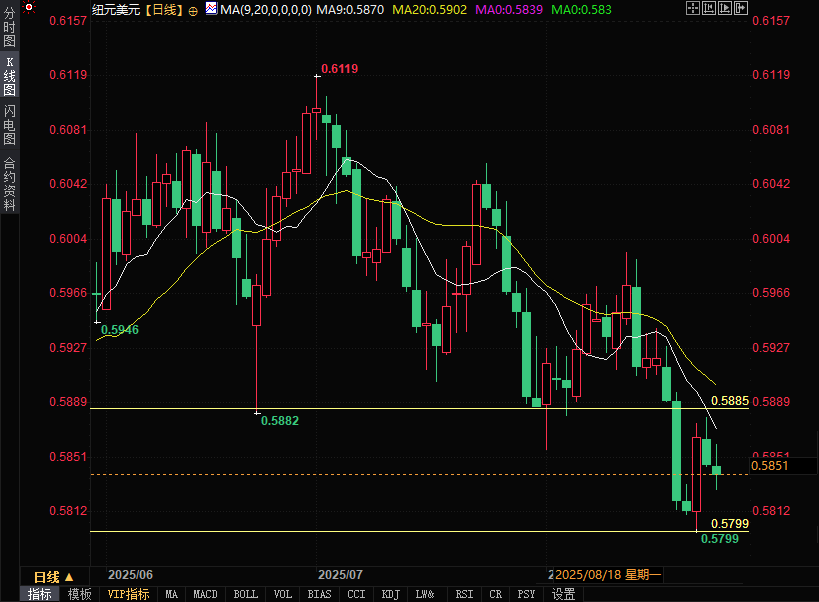
Task: Click the right axis 0.5927 price label
Action: coord(771,347)
